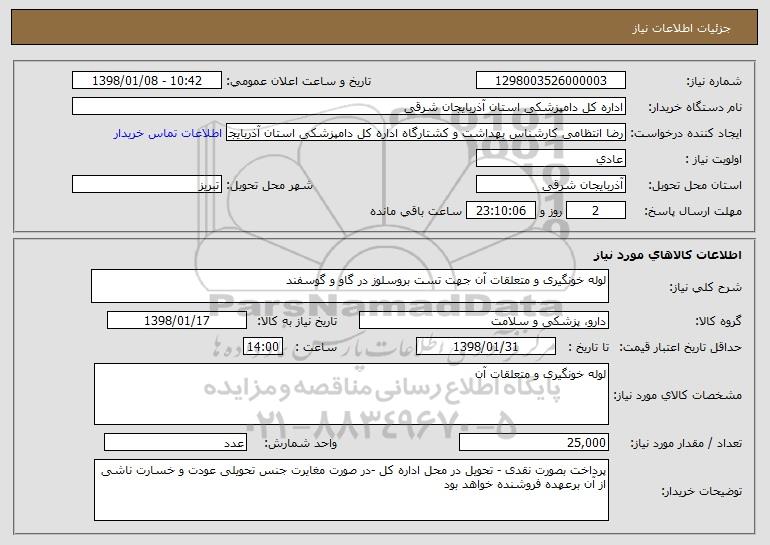This screenshot has height=545, width=770.
Task: Click the label 'ایجاد کننده درخواست:'
Action: pyautogui.click(x=686, y=133)
